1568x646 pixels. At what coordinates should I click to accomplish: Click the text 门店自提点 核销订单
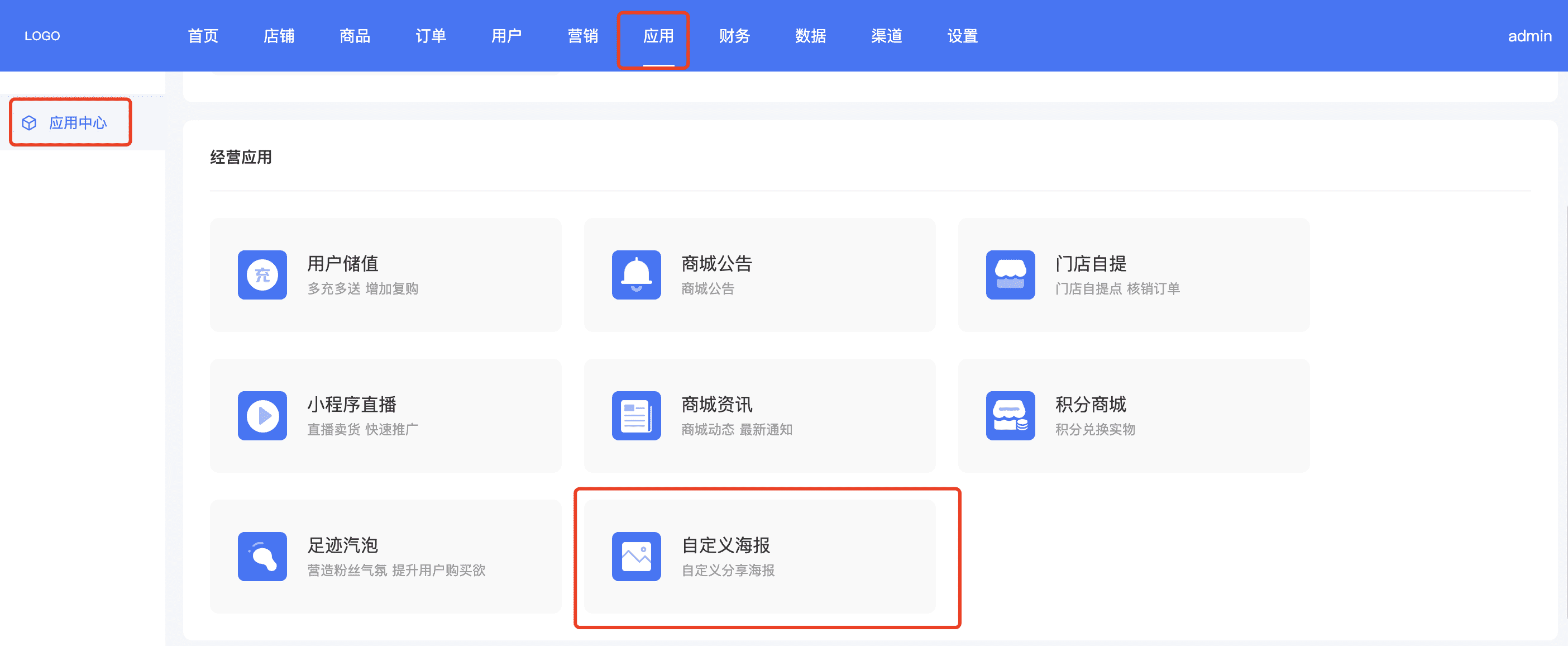pos(1117,288)
